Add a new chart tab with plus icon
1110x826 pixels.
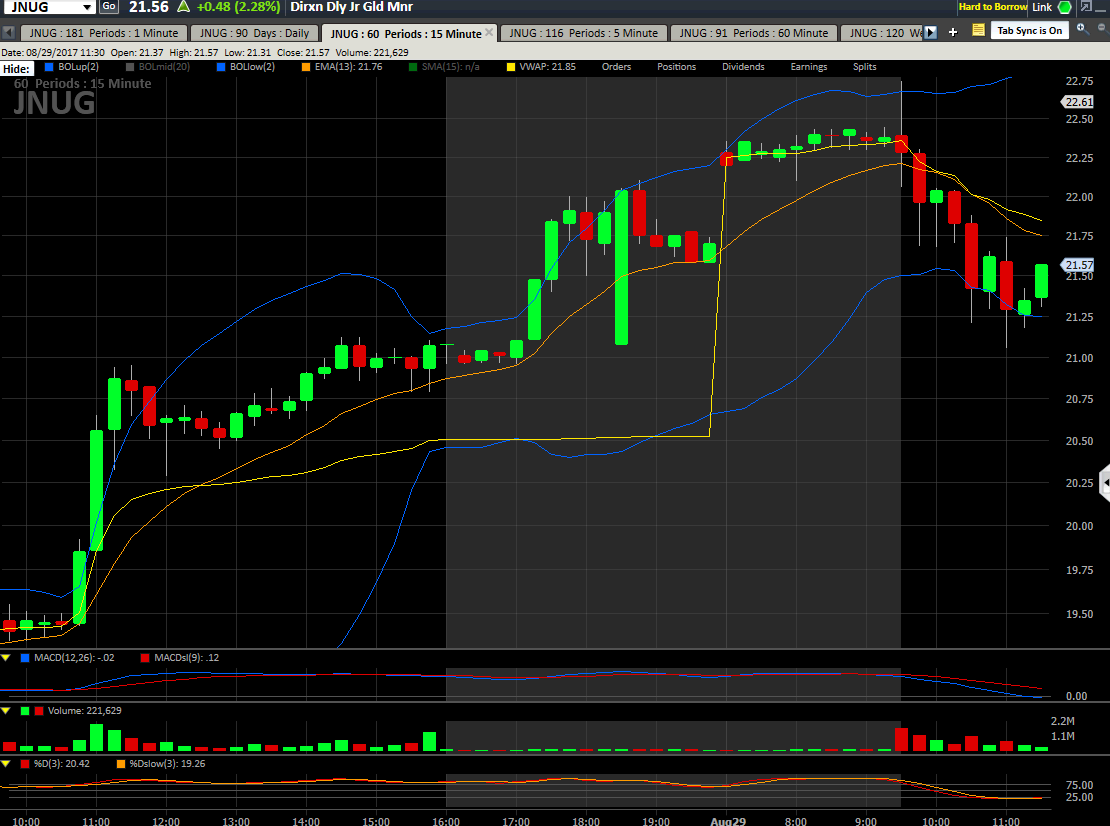pyautogui.click(x=953, y=32)
